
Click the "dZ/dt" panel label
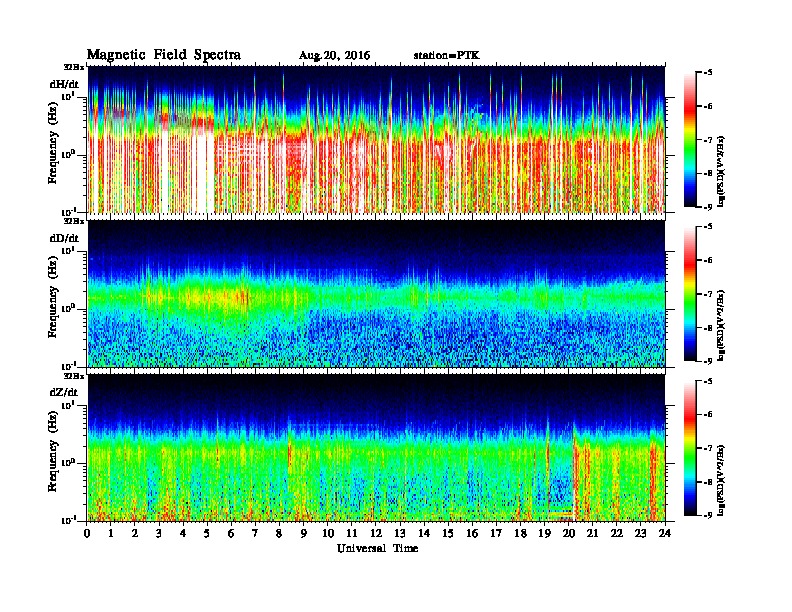tap(64, 392)
